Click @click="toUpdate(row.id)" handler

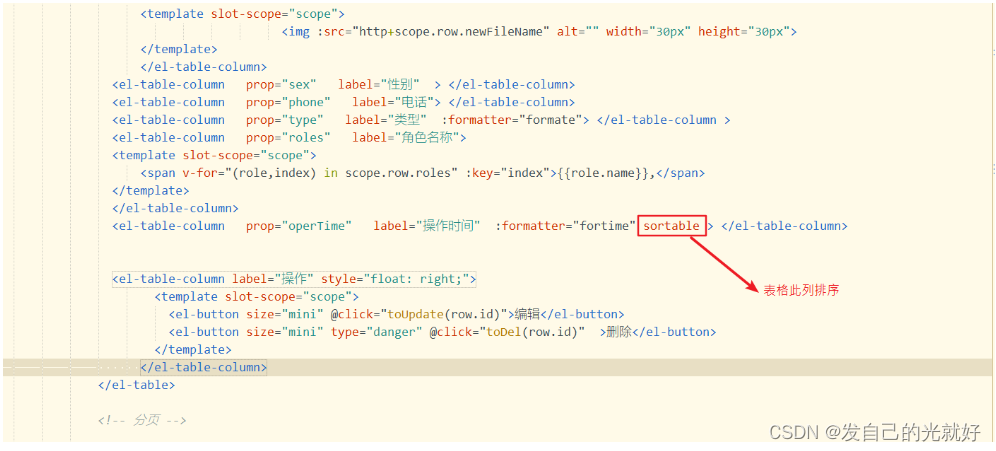[419, 314]
